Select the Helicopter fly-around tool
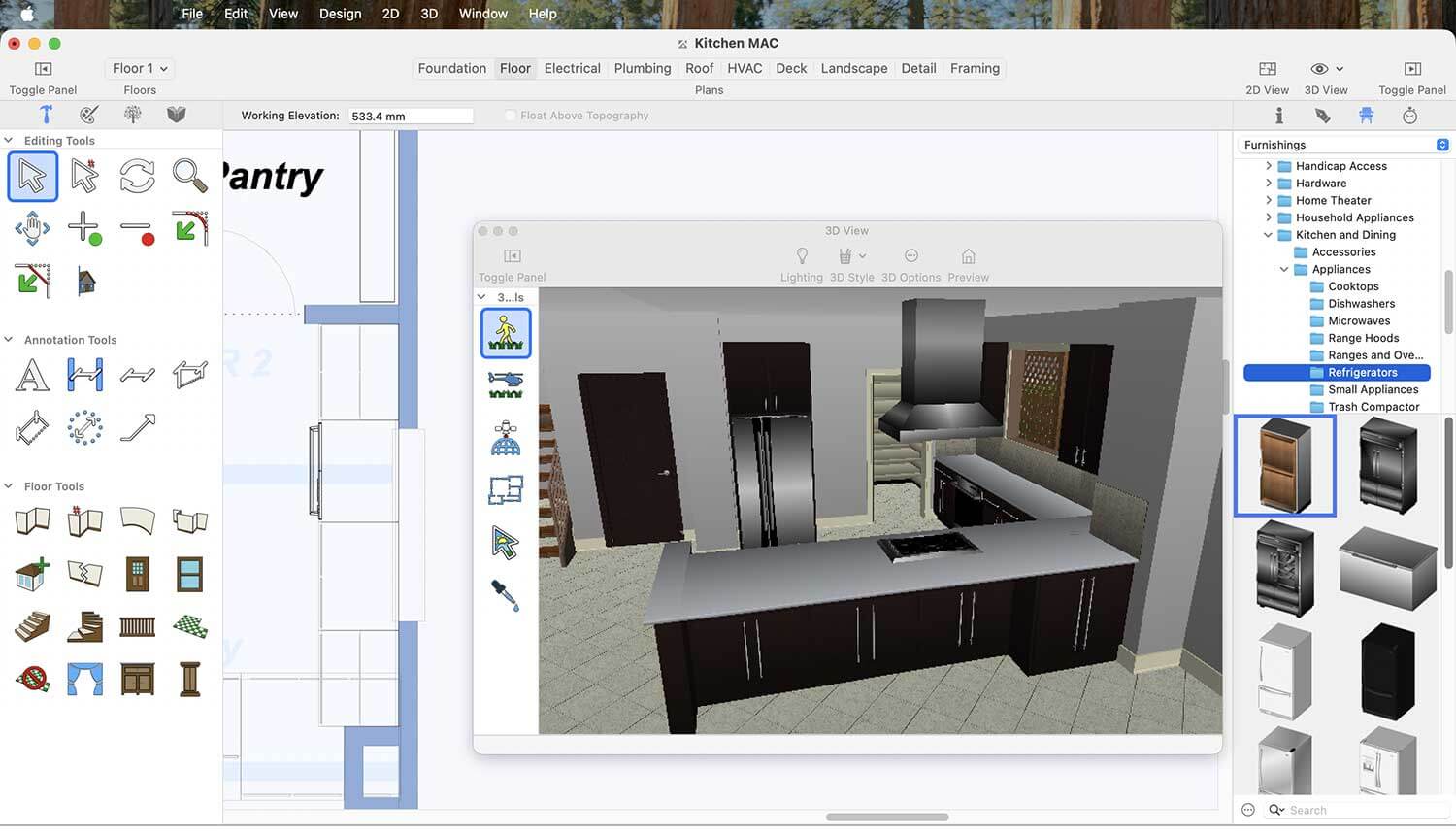 coord(506,384)
